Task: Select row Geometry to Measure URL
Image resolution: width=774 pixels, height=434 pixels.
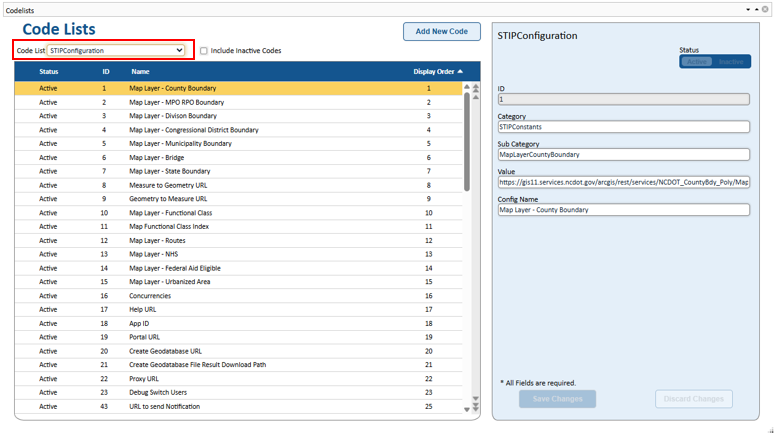Action: 238,199
